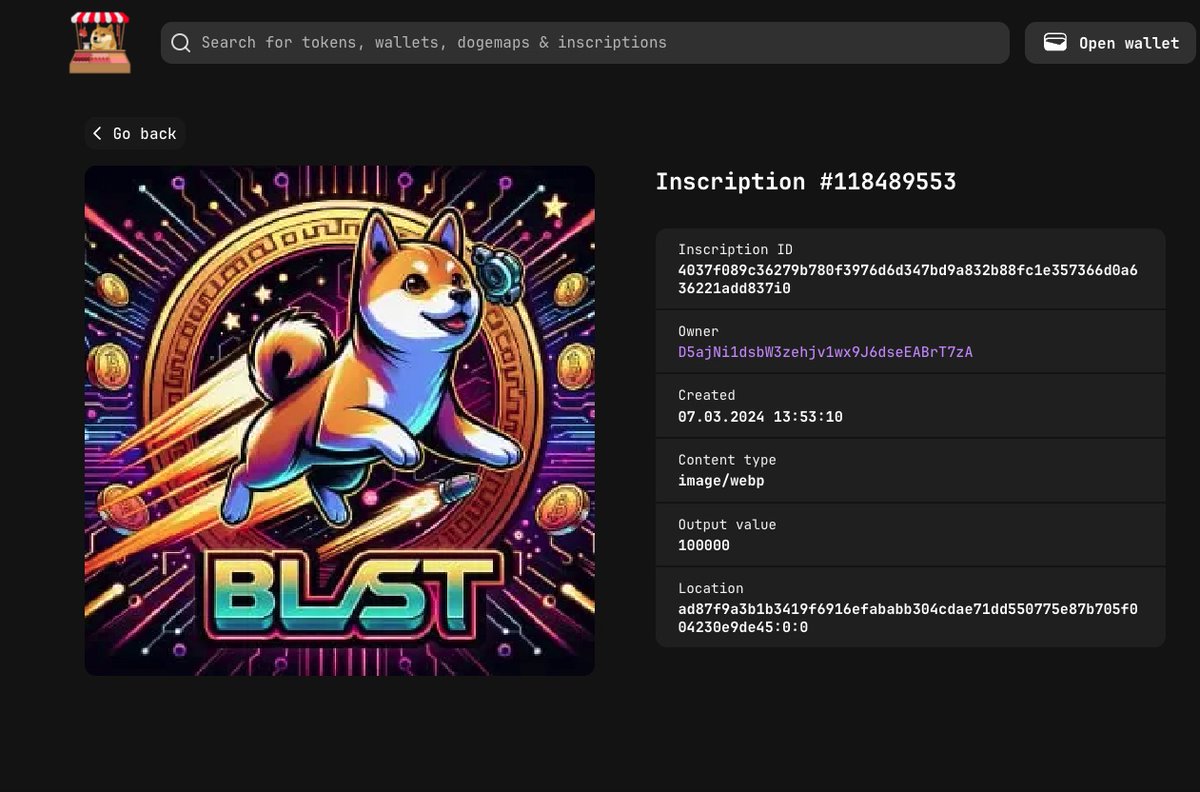Click the Content type label
Image resolution: width=1200 pixels, height=792 pixels.
(x=727, y=460)
